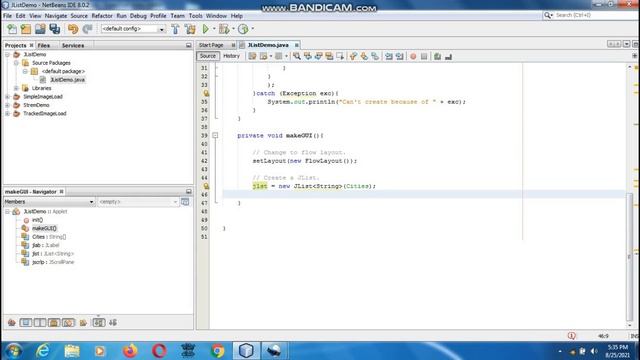Toggle Sort by Source in Navigator
640x360 pixels.
point(113,322)
